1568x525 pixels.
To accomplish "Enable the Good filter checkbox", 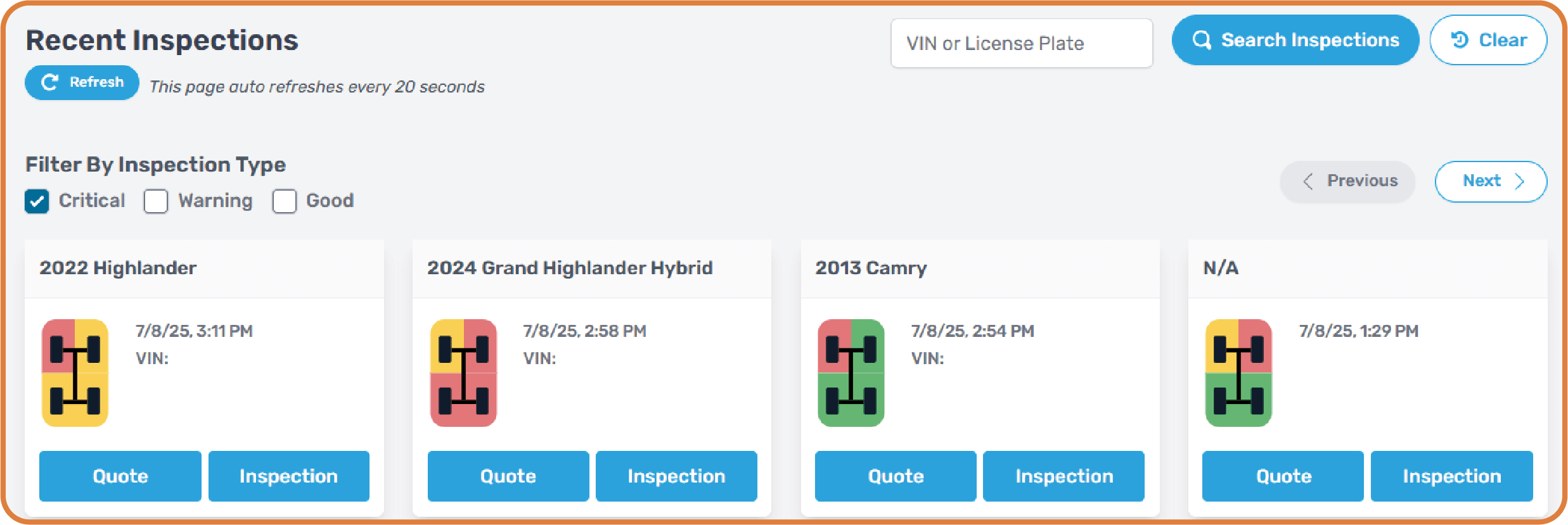I will [x=285, y=201].
